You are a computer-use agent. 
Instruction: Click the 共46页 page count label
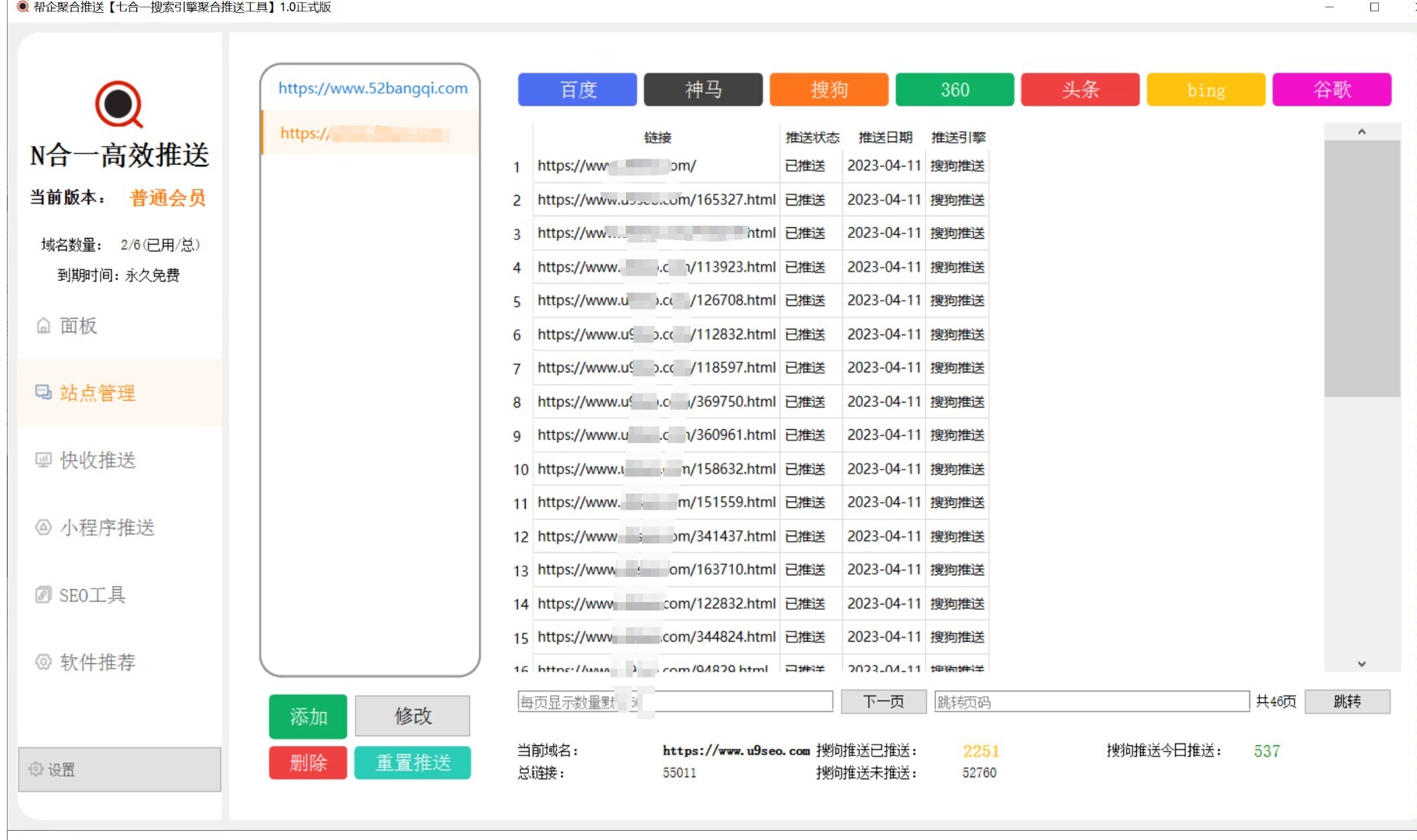click(1275, 702)
